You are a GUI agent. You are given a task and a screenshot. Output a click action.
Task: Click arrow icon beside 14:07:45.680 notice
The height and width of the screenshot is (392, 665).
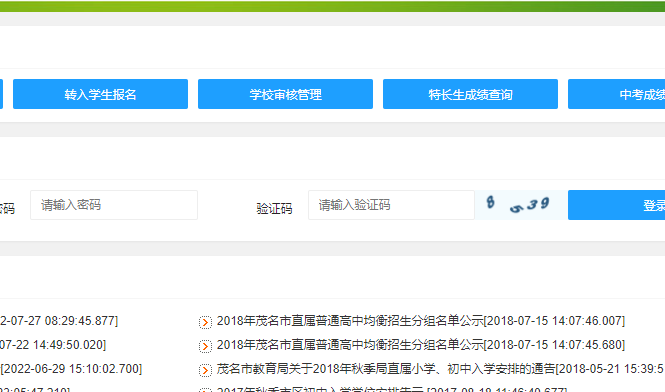click(205, 347)
